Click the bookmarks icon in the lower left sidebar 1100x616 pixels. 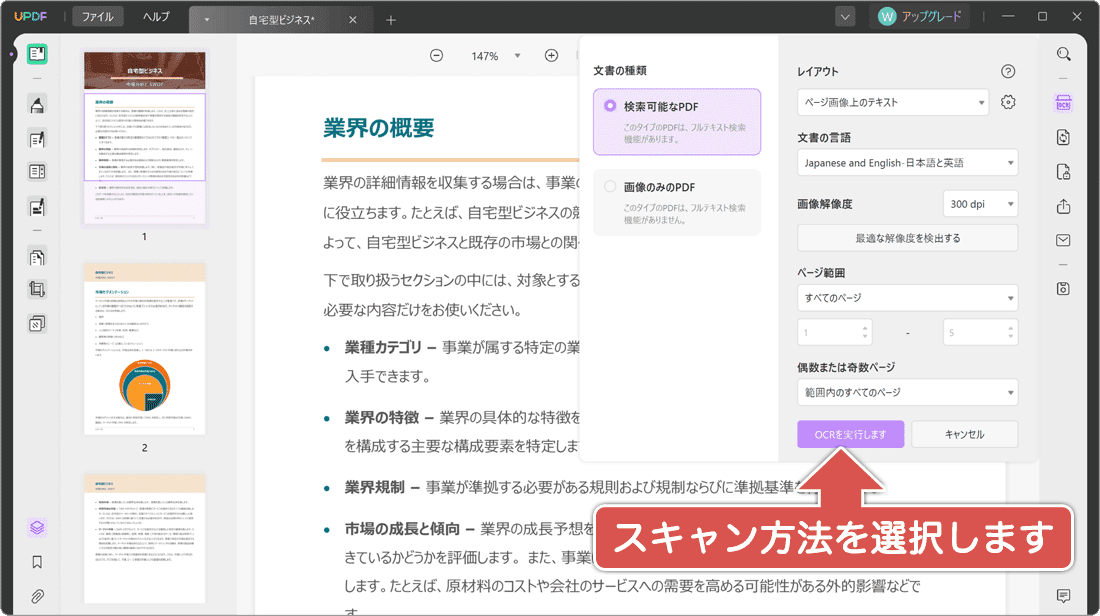(37, 563)
